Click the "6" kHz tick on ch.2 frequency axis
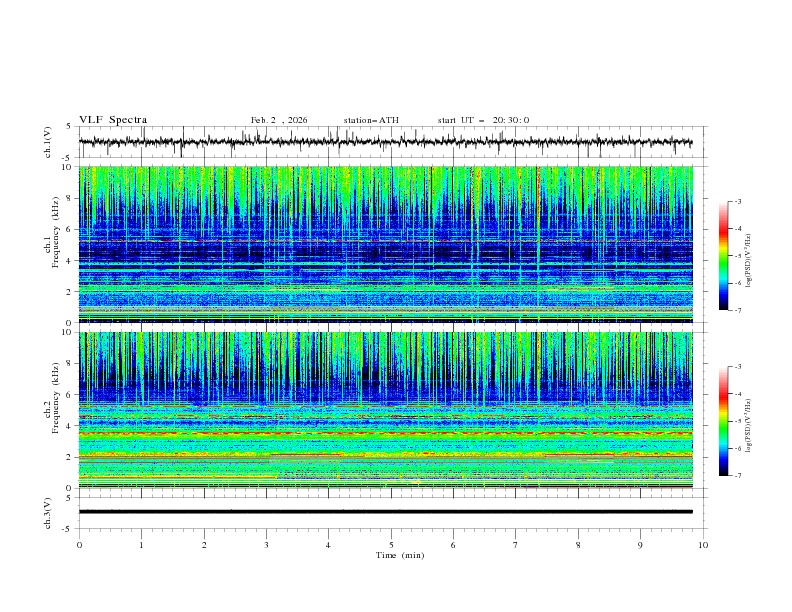The width and height of the screenshot is (792, 612). (71, 394)
